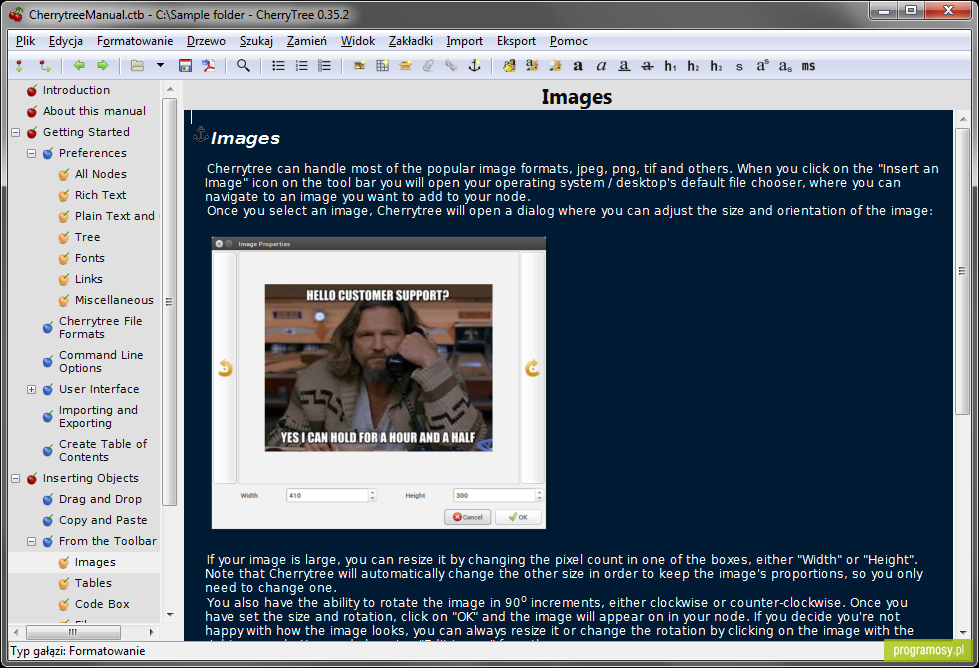Toggle monospace formatting

[809, 66]
